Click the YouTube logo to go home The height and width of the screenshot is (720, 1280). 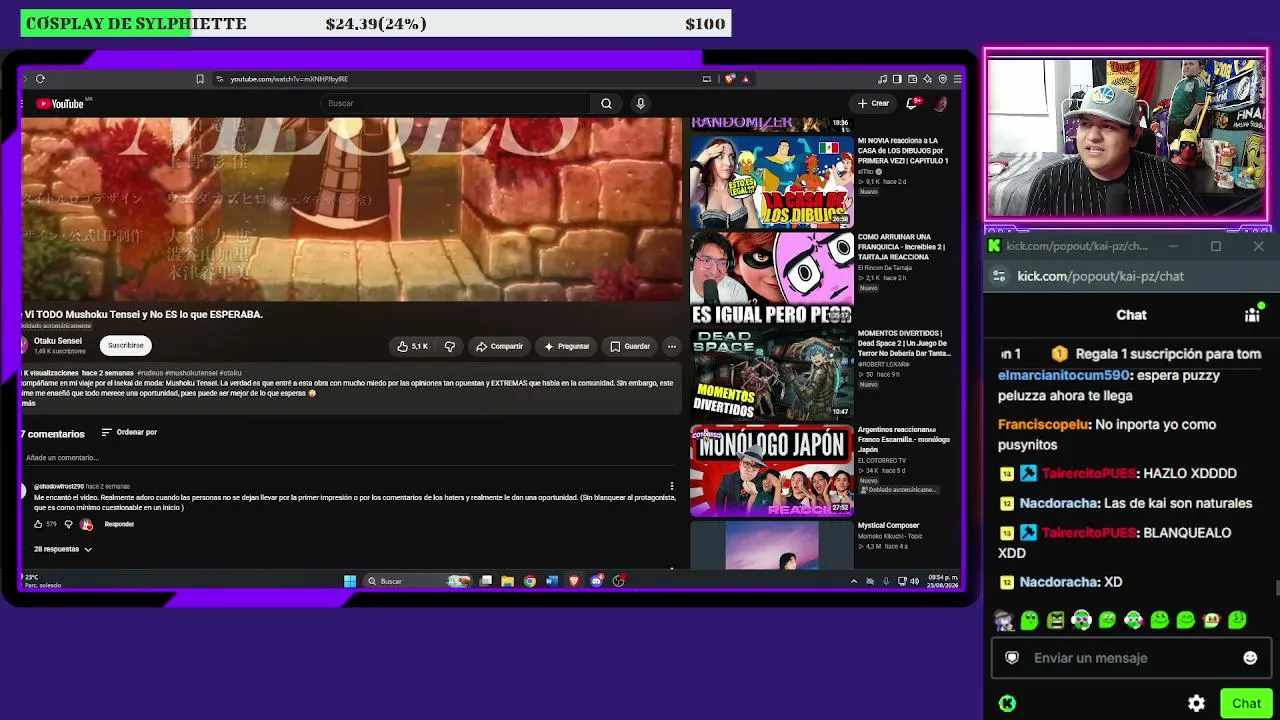(61, 103)
